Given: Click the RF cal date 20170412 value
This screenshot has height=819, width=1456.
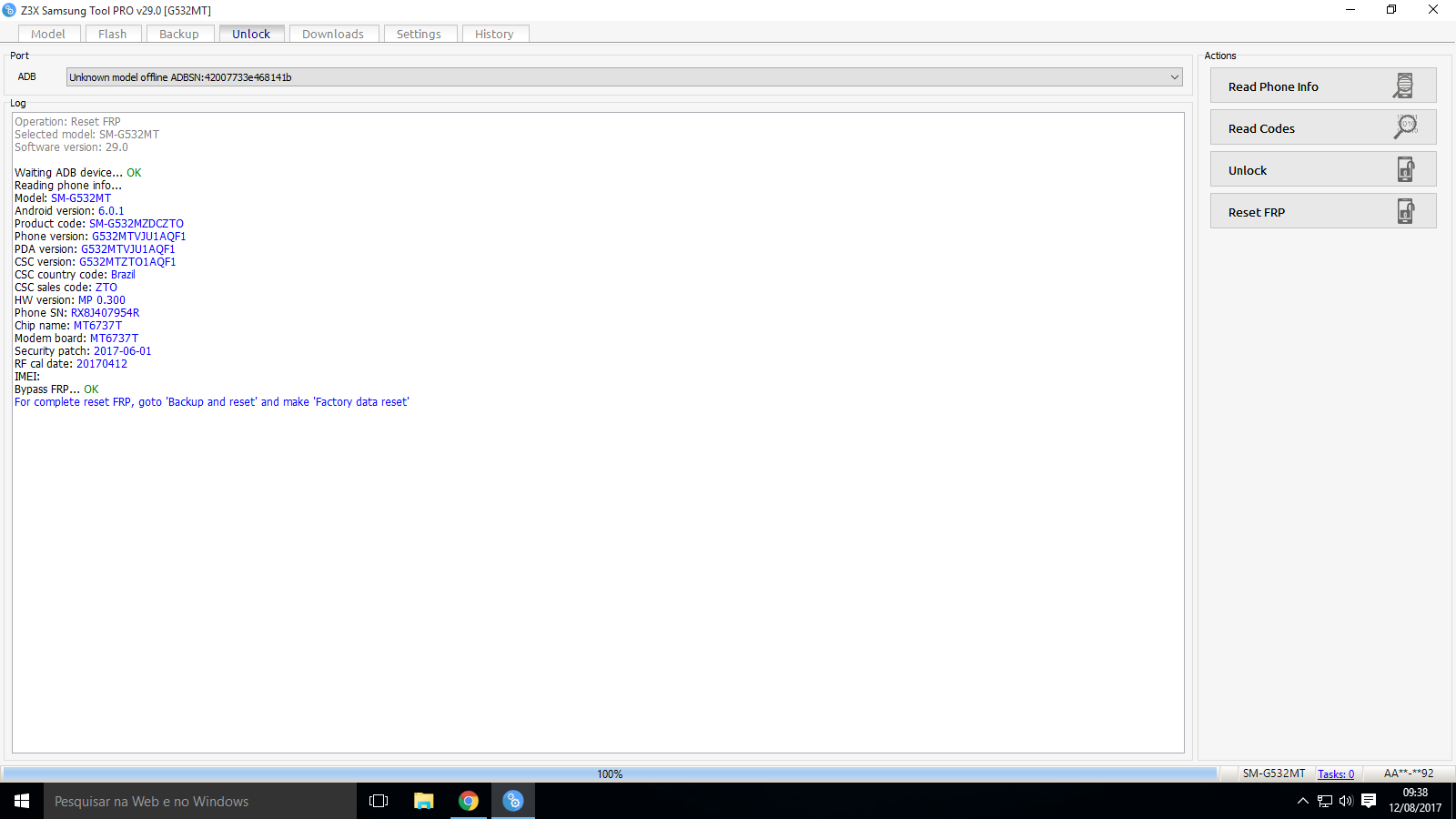Looking at the screenshot, I should coord(102,364).
